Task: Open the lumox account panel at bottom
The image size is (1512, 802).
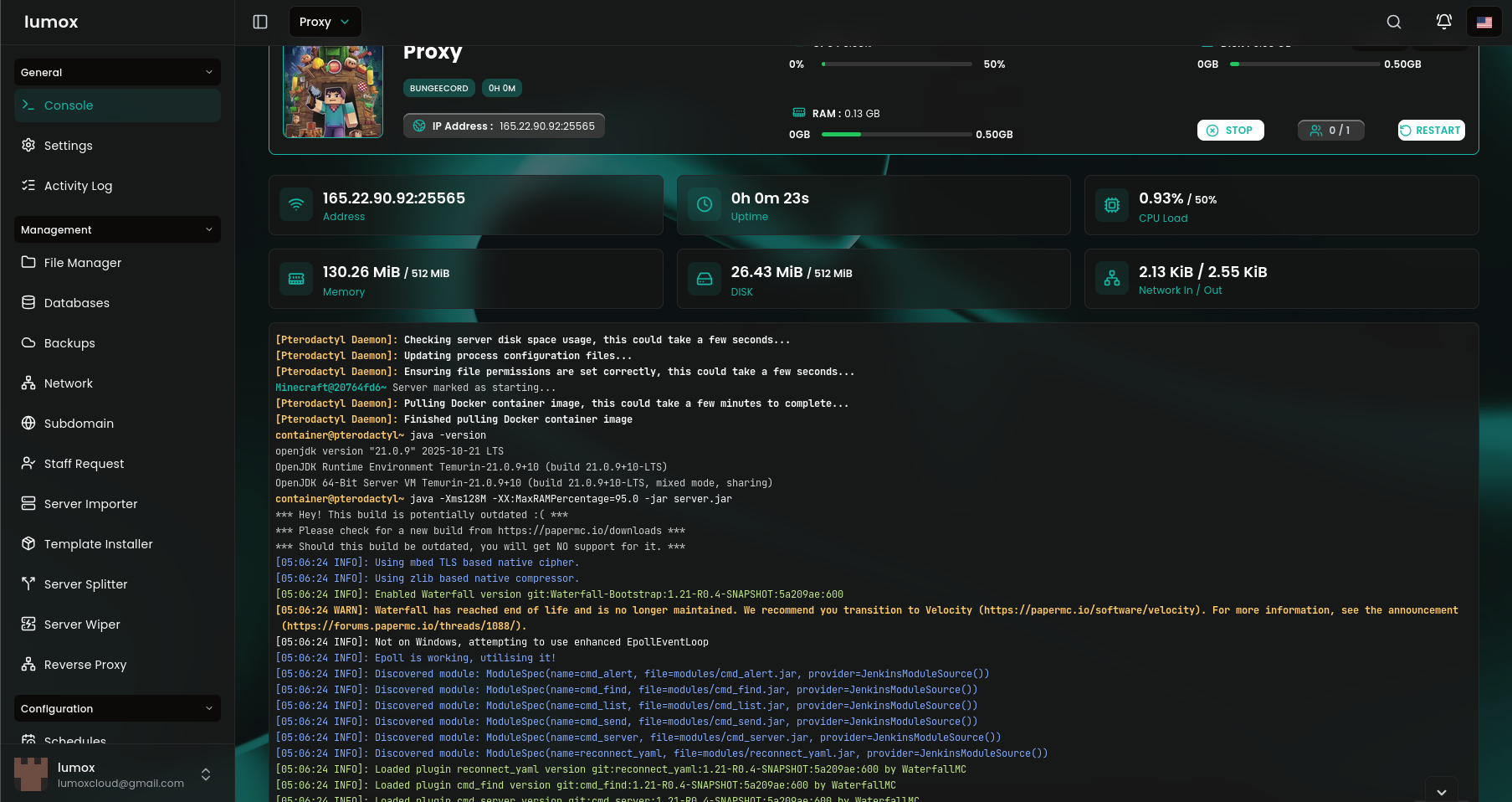Action: (116, 774)
